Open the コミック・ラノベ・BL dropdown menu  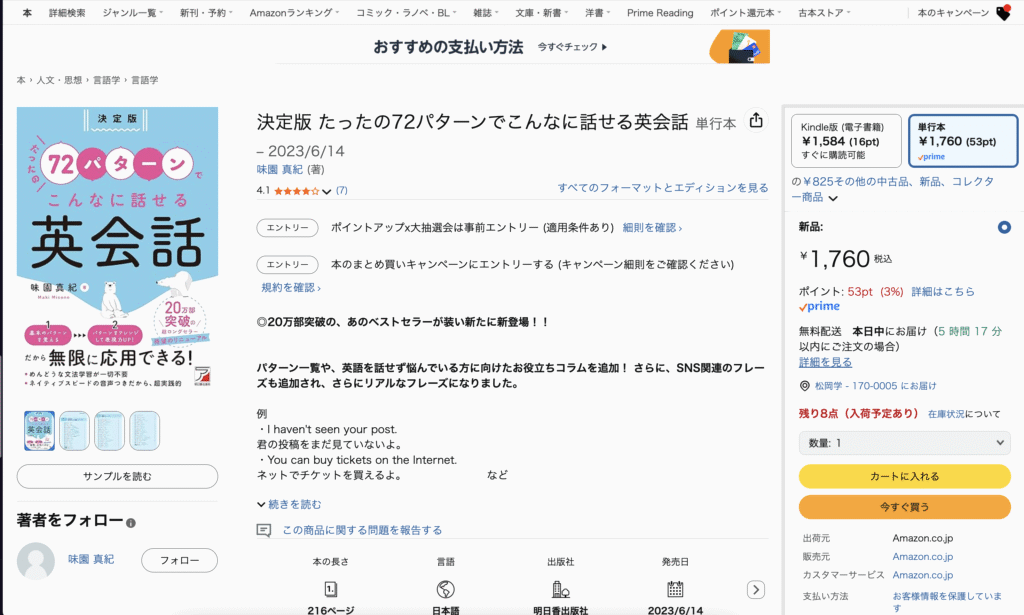[406, 13]
